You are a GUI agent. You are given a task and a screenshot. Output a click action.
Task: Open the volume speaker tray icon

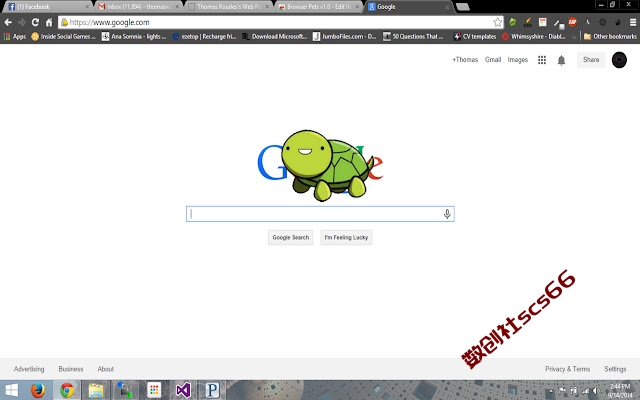point(596,391)
